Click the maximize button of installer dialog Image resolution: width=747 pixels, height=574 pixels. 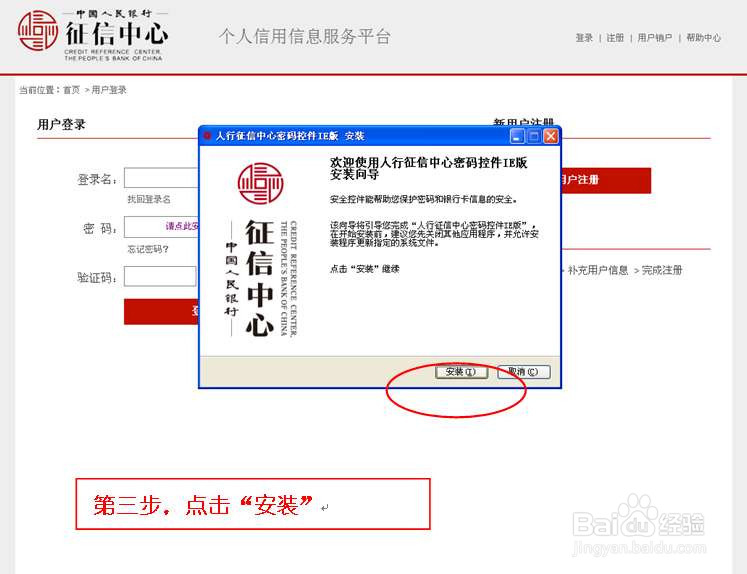(x=534, y=136)
